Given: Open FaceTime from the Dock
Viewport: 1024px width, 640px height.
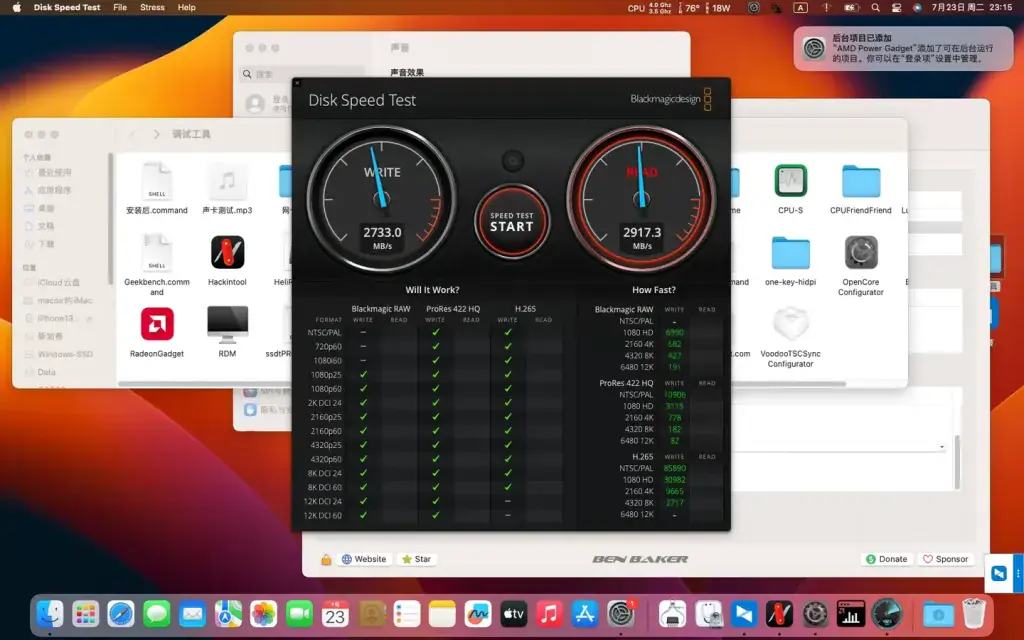Looking at the screenshot, I should pos(300,614).
